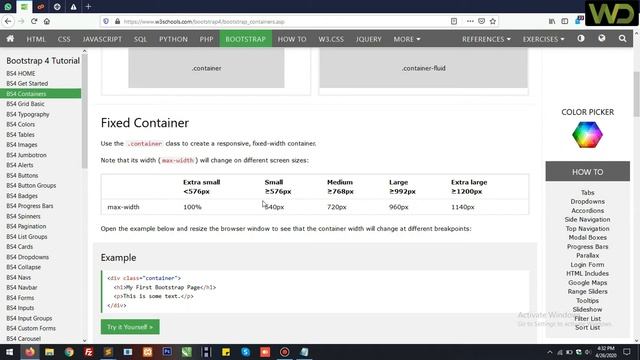This screenshot has height=360, width=640.
Task: Open the translate globe icon
Action: pyautogui.click(x=602, y=38)
